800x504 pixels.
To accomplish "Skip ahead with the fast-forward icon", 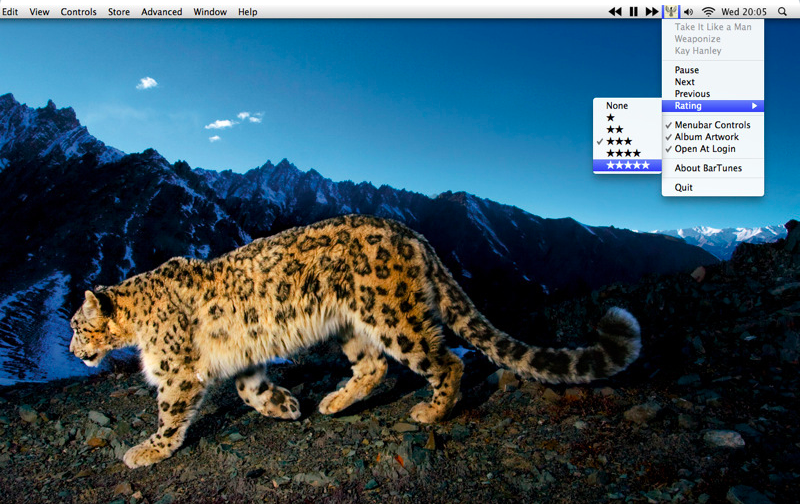I will (652, 11).
